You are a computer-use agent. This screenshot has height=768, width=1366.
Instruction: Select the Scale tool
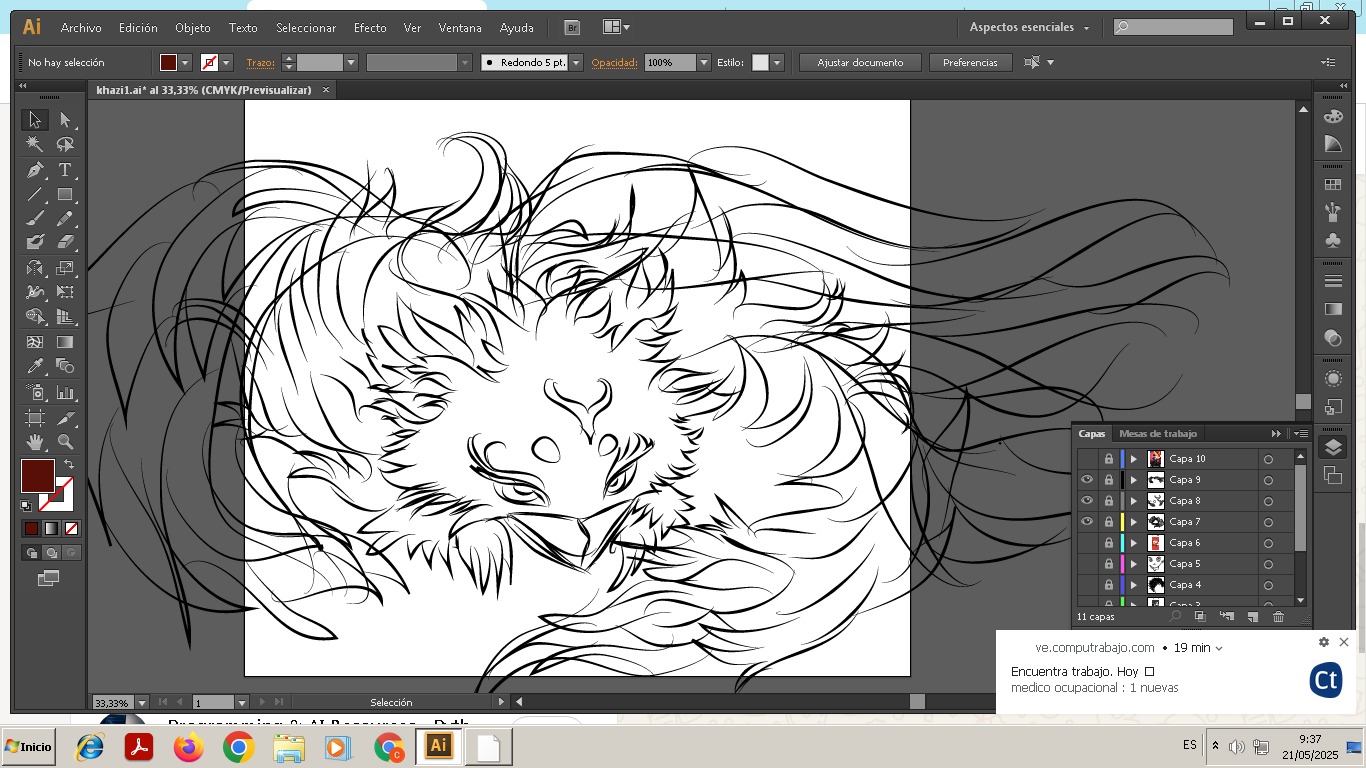pyautogui.click(x=65, y=268)
